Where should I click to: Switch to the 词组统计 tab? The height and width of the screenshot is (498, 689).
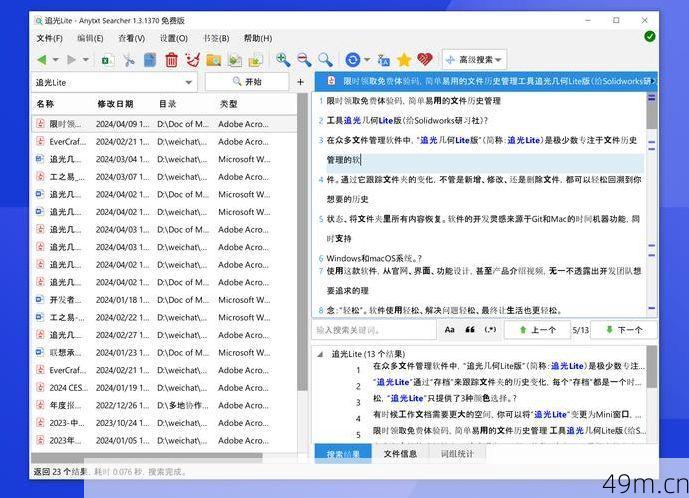tap(457, 454)
